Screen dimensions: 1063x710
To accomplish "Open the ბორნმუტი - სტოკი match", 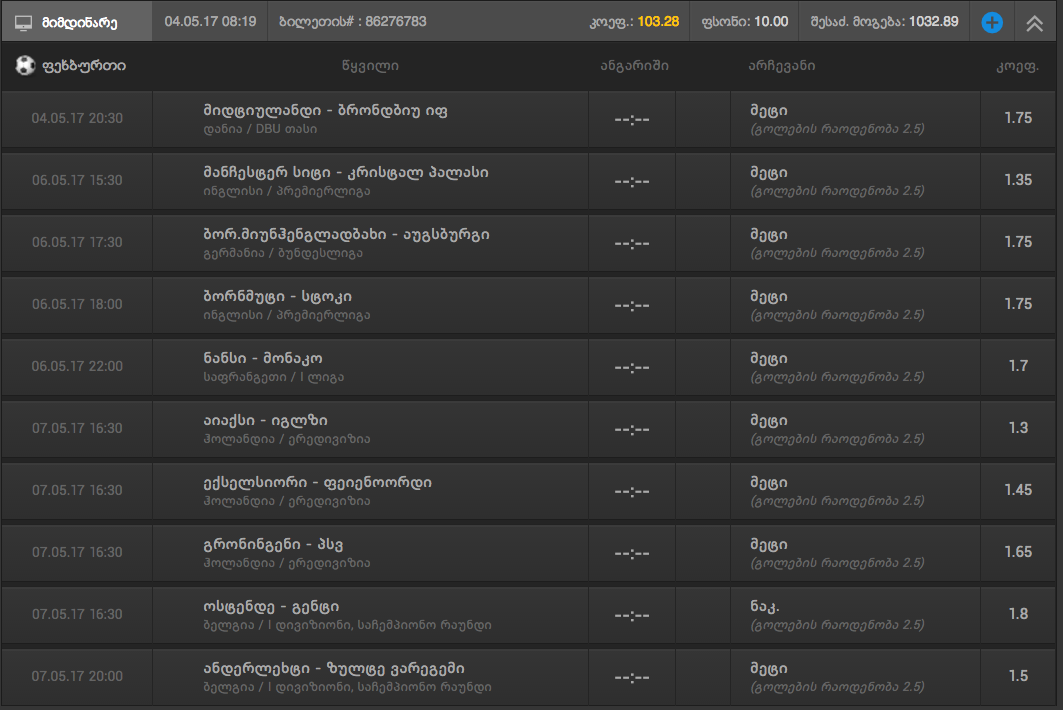I will [277, 296].
